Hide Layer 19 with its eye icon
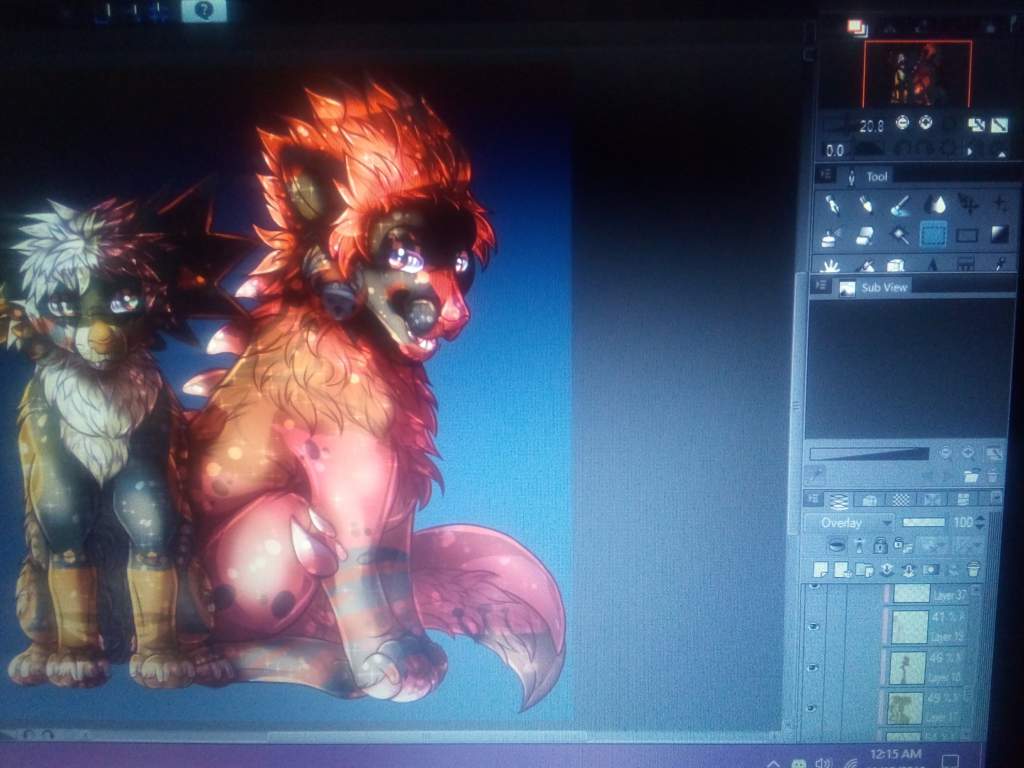This screenshot has width=1024, height=768. point(813,626)
